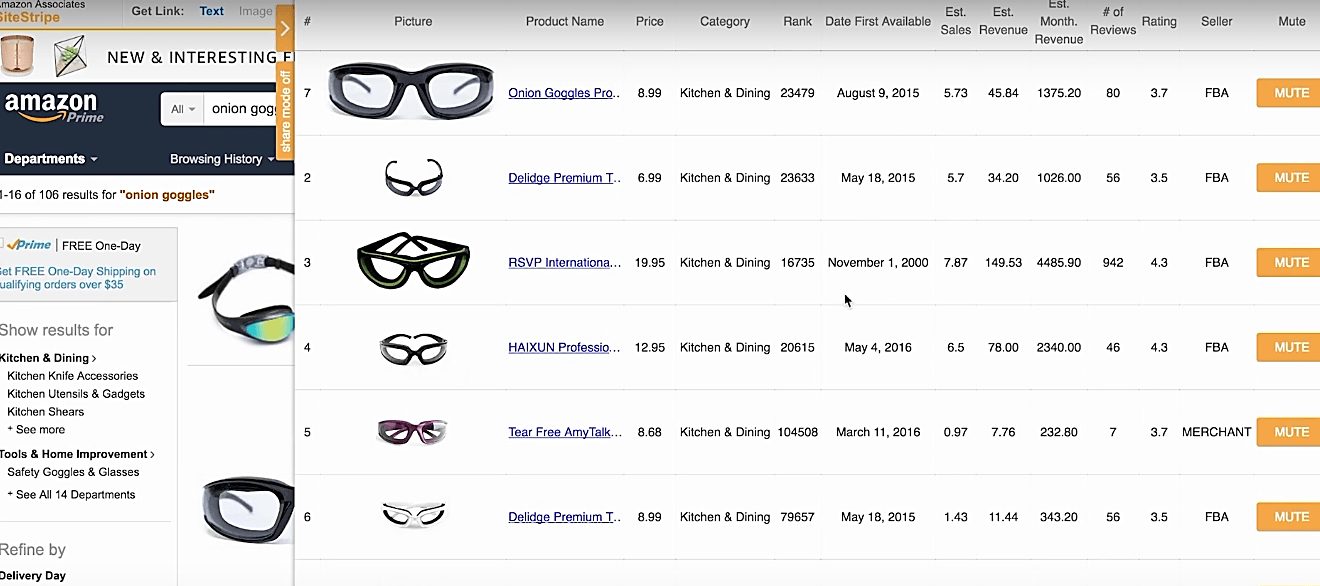This screenshot has width=1320, height=586.
Task: Click Kitchen Shears category link
Action: pyautogui.click(x=46, y=412)
